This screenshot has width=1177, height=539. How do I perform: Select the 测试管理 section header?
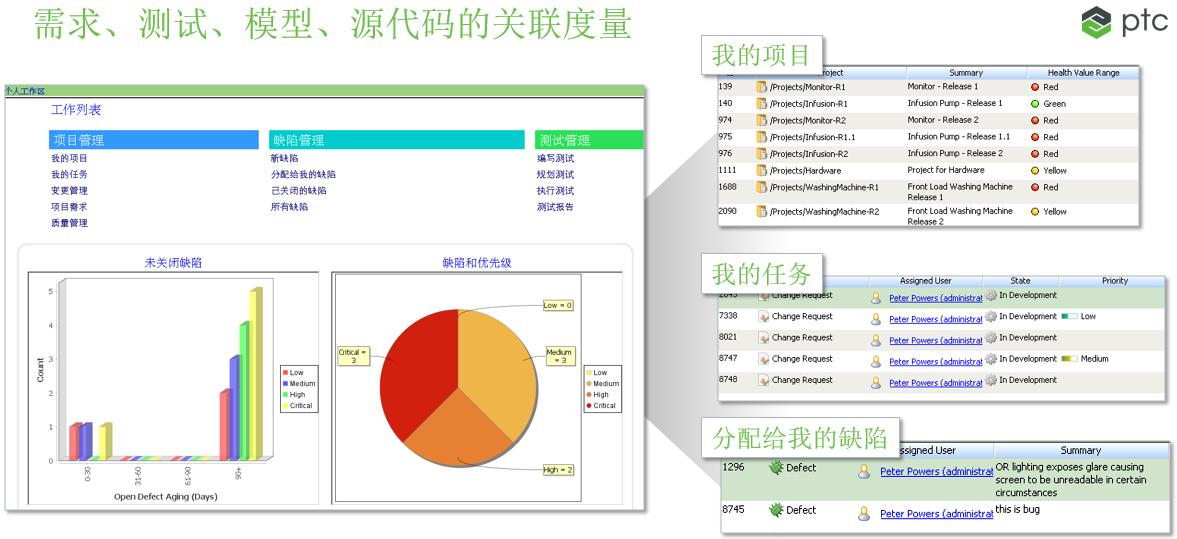click(589, 140)
